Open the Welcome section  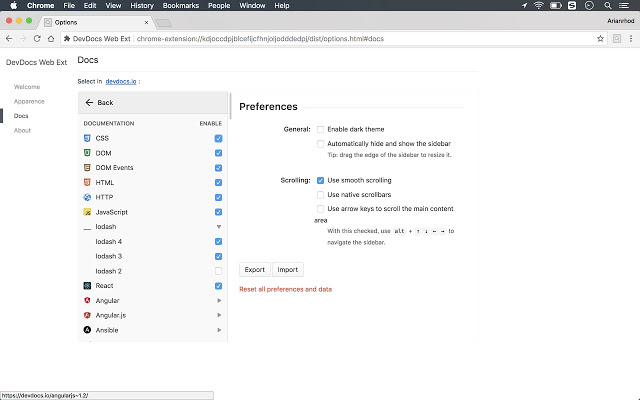click(x=27, y=87)
